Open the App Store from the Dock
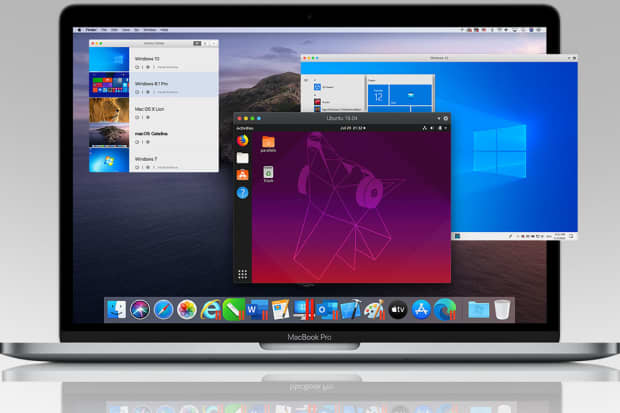Screen dimensions: 620x413 pyautogui.click(x=421, y=310)
